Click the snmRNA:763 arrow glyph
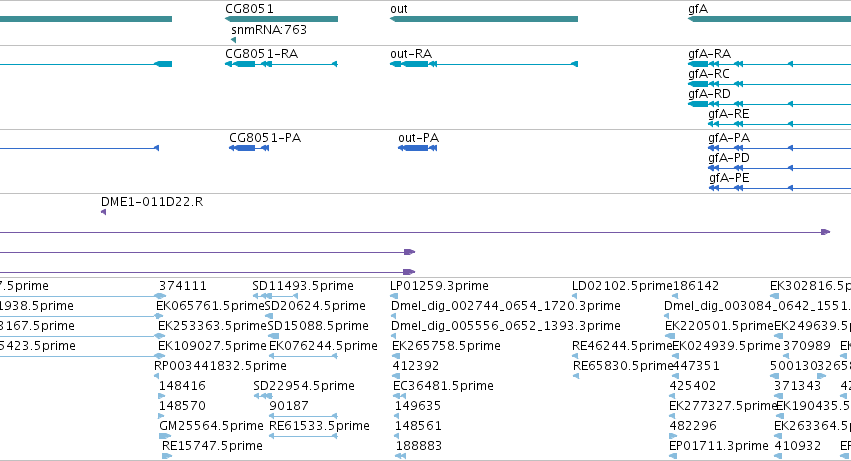The height and width of the screenshot is (461, 851). click(233, 40)
